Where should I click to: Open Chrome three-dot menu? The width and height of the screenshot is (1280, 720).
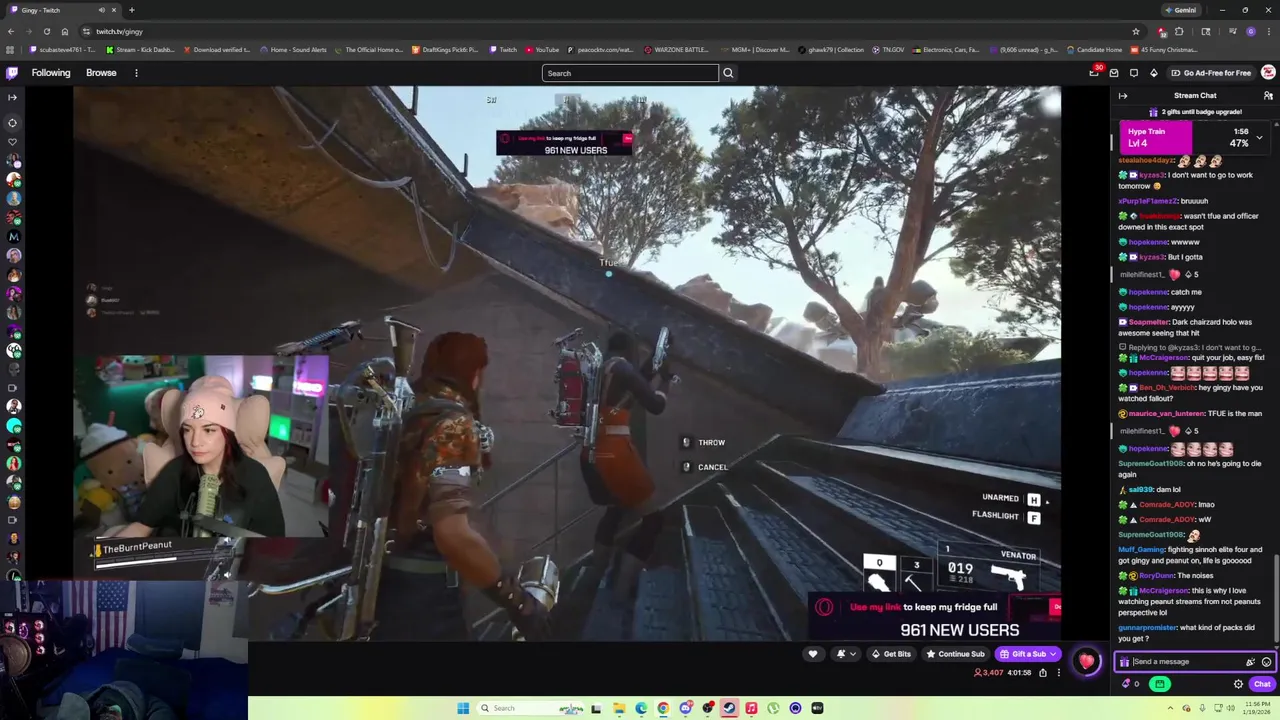[x=1269, y=31]
